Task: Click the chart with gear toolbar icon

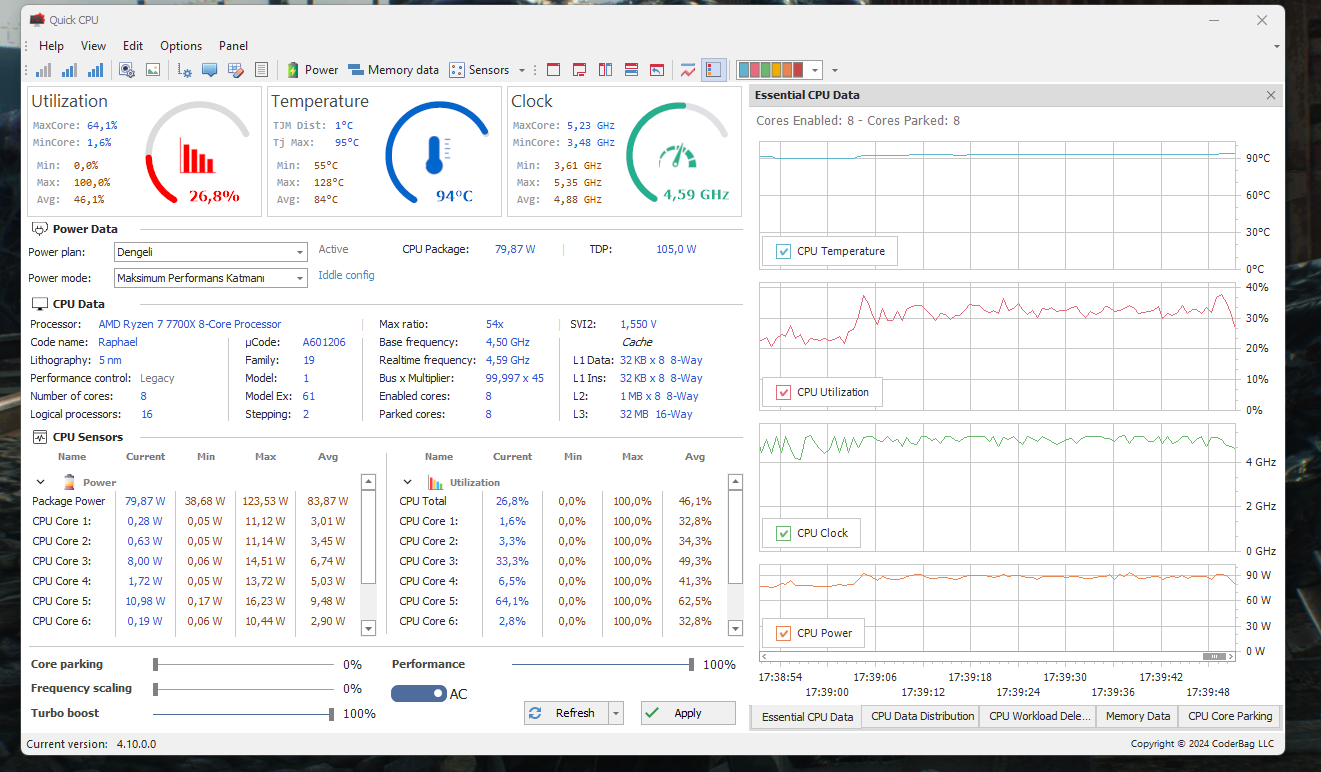Action: click(x=185, y=70)
